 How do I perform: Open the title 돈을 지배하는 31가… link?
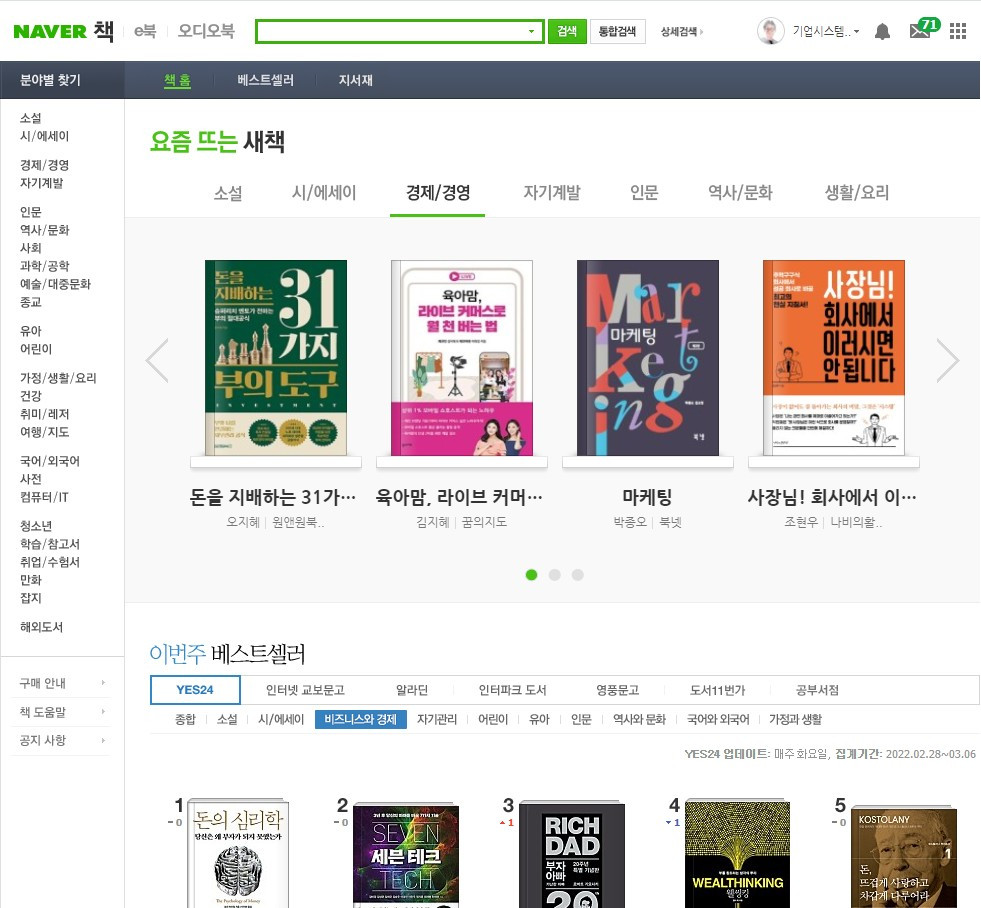click(273, 497)
